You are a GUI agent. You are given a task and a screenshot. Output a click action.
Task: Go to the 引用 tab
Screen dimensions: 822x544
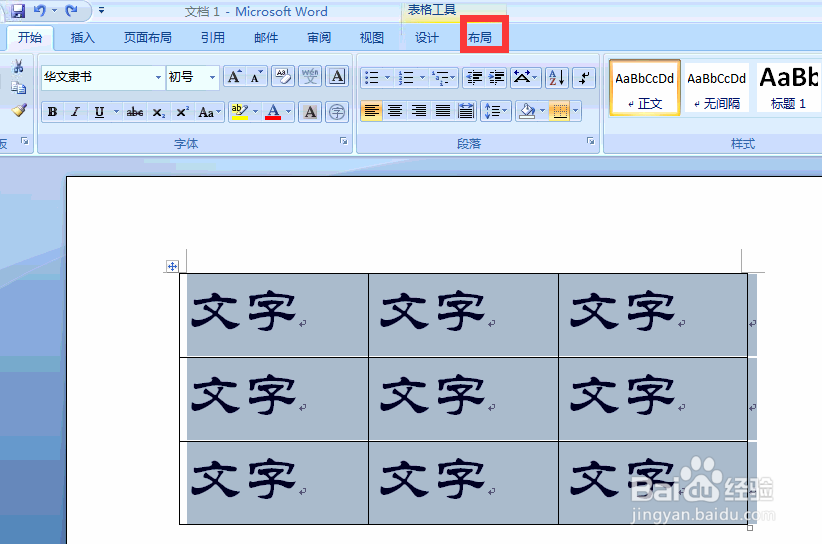click(213, 38)
